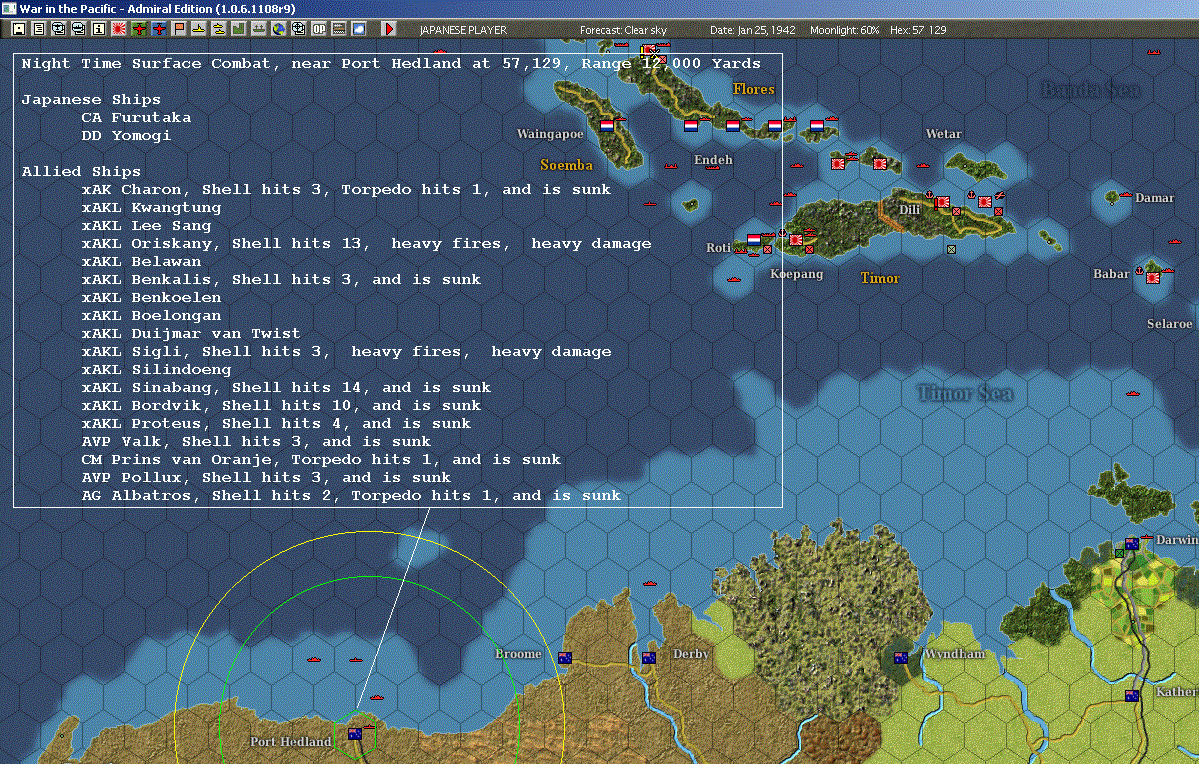Click the 'AVP Valk' report line
Screen dimensions: 1199x764
(256, 441)
